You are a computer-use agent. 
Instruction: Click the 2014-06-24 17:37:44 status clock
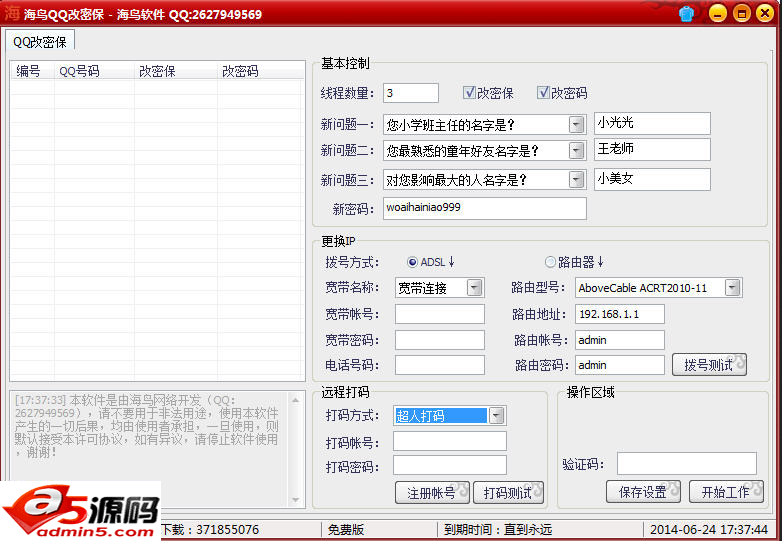tap(709, 530)
